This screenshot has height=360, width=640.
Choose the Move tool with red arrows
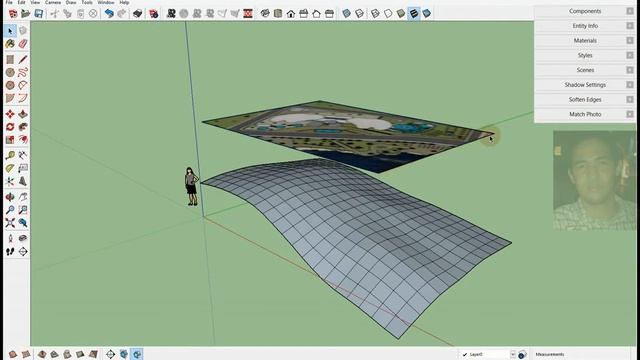10,114
